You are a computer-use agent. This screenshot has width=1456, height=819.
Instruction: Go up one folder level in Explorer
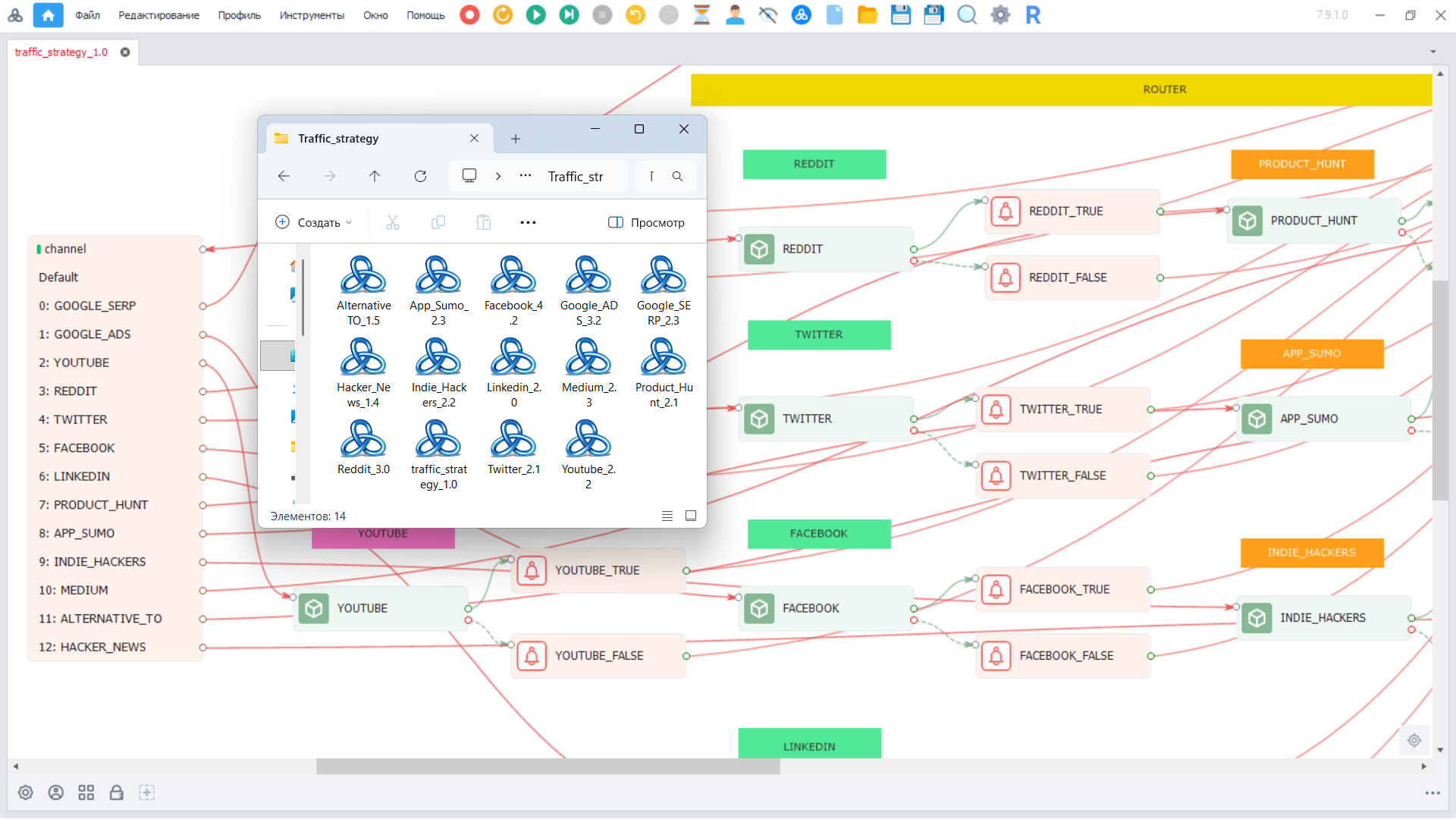[x=375, y=176]
